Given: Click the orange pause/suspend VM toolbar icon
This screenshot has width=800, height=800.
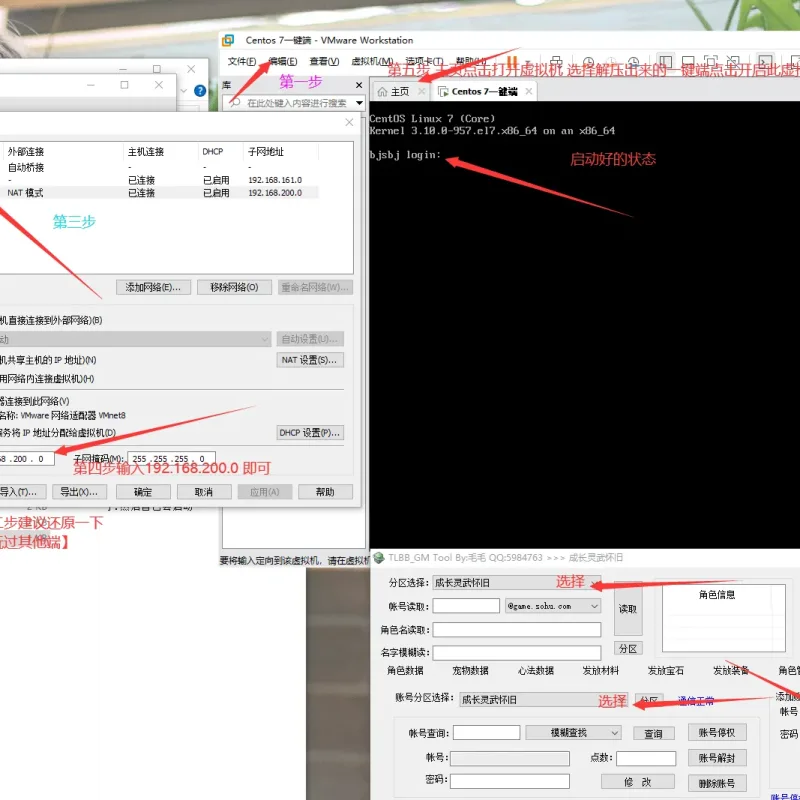Looking at the screenshot, I should 512,62.
